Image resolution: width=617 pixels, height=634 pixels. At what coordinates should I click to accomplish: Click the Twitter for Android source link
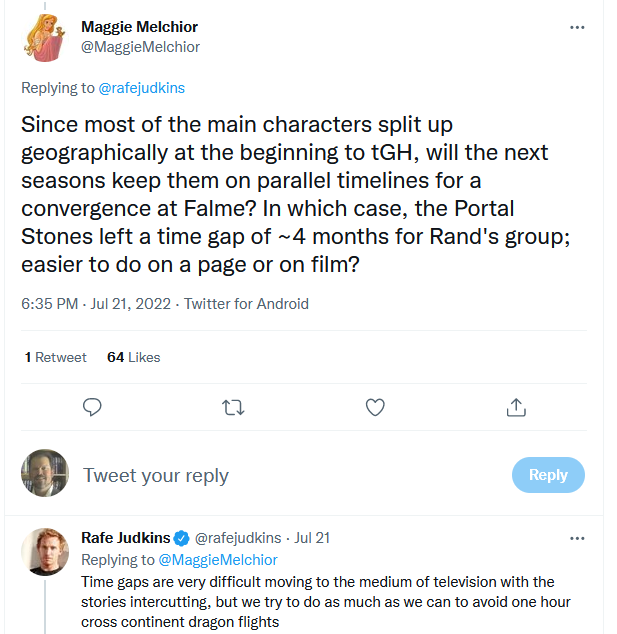tap(246, 304)
